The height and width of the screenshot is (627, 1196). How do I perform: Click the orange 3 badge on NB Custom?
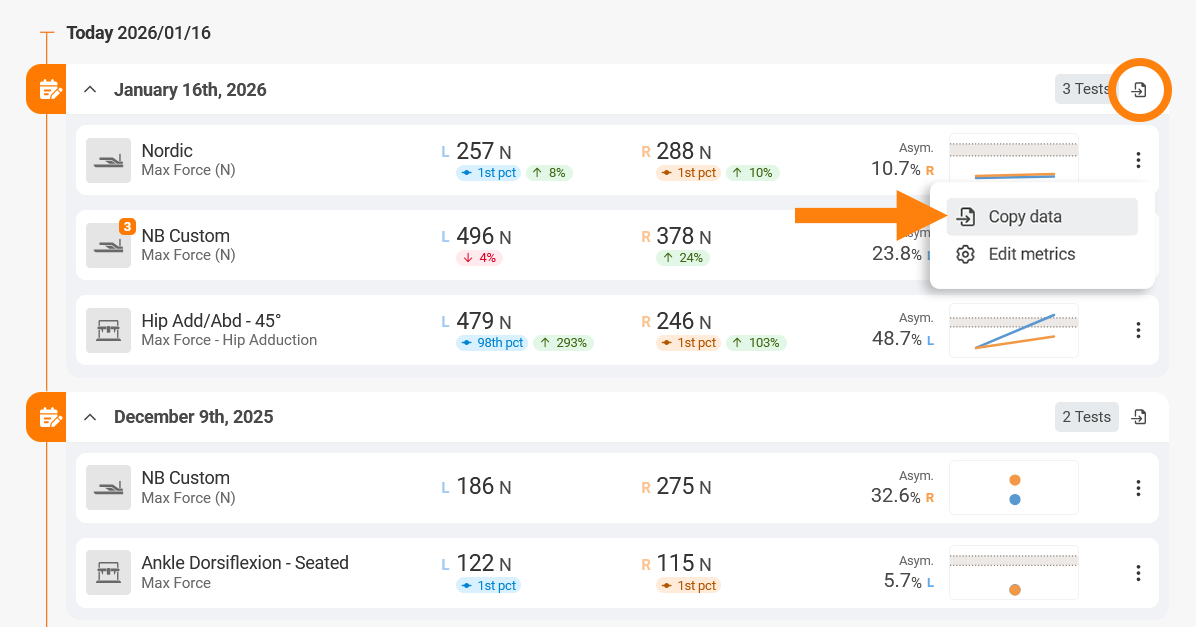pos(127,227)
